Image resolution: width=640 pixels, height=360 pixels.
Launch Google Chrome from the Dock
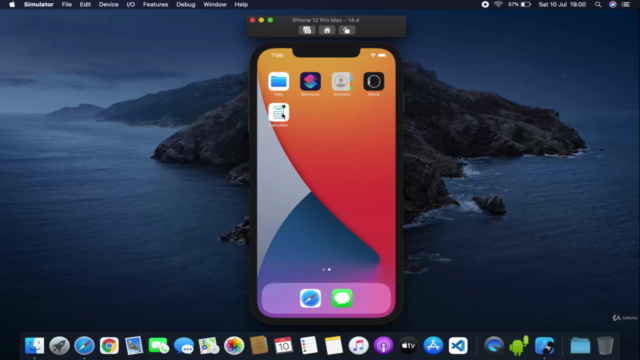(x=109, y=346)
